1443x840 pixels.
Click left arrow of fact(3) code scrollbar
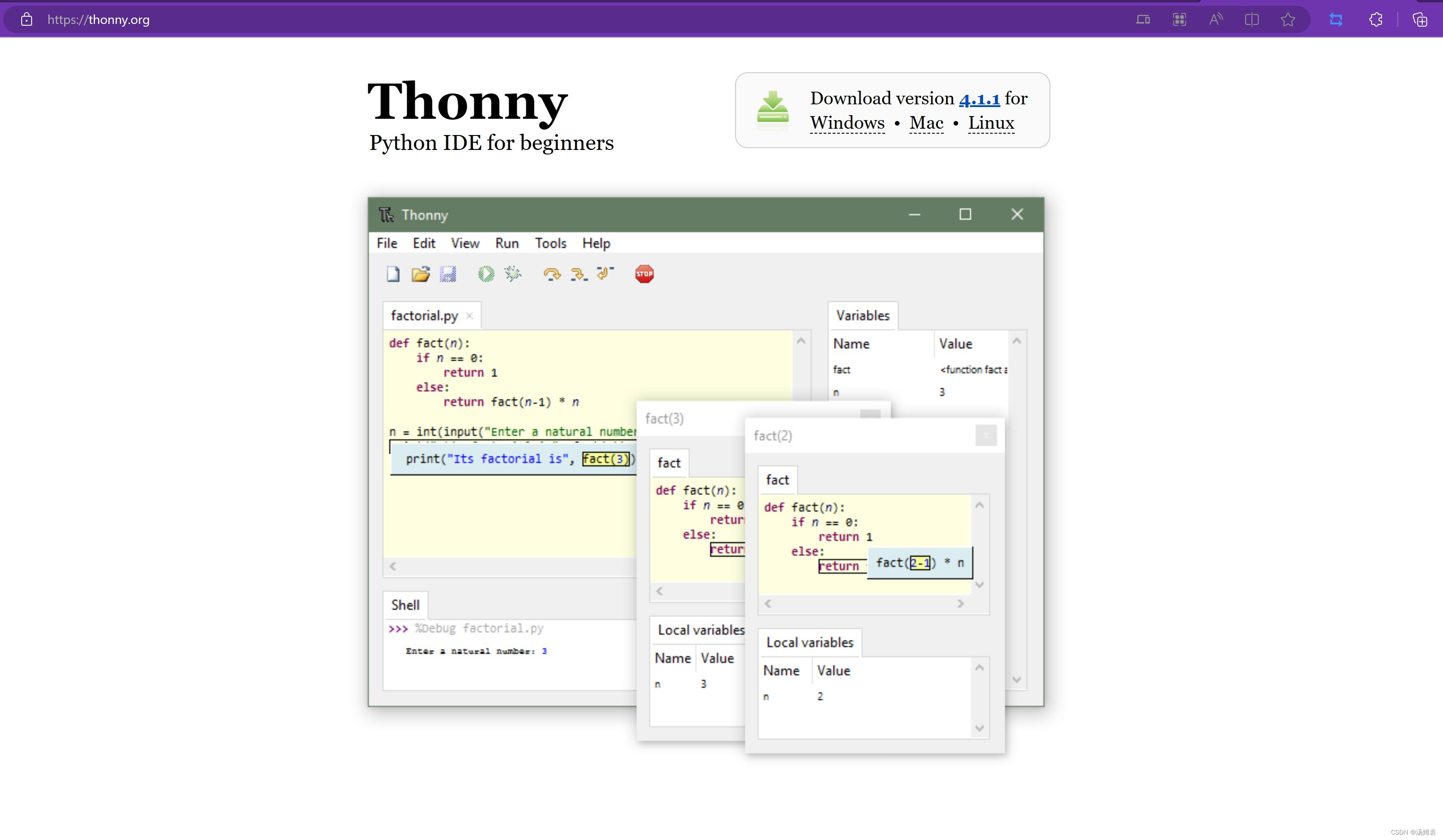point(660,592)
